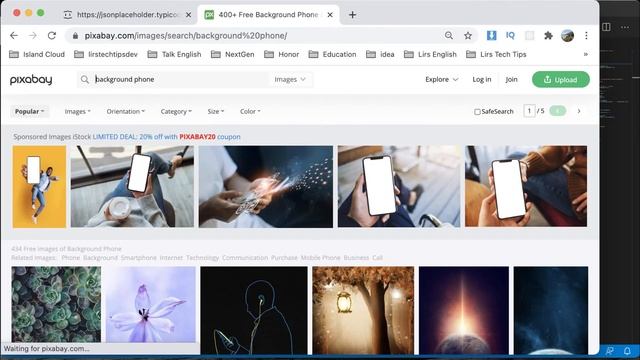Close the 400+ Free Background Phone tab
This screenshot has height=360, width=640.
pos(330,15)
